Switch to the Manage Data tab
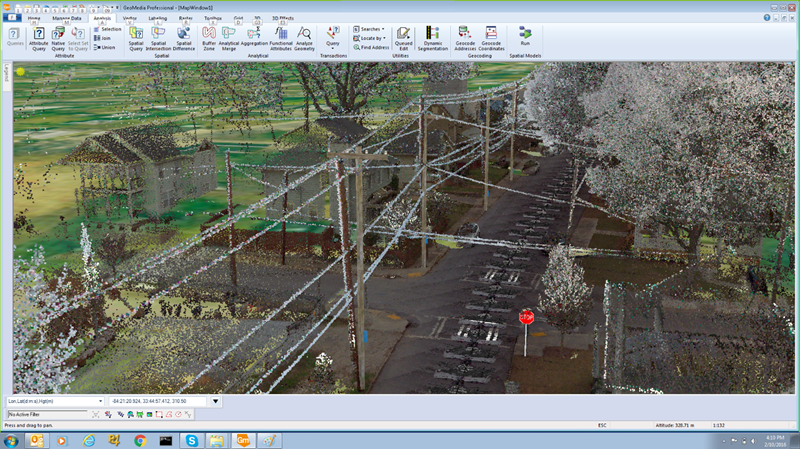This screenshot has width=800, height=449. 67,18
